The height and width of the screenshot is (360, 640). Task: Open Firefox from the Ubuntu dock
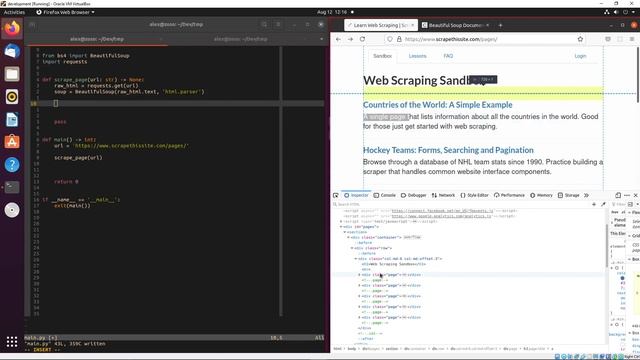[x=12, y=29]
